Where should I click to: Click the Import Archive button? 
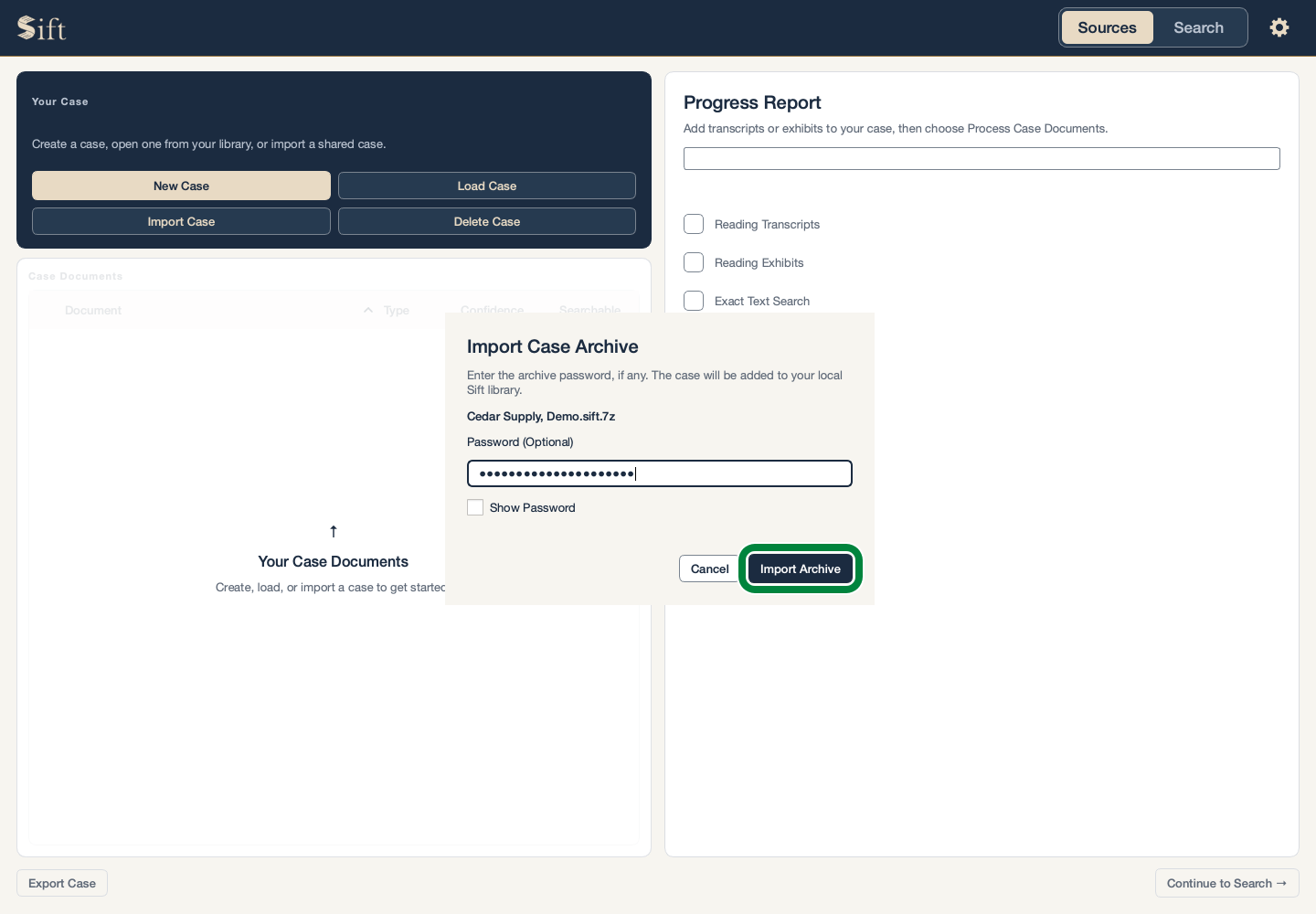801,569
